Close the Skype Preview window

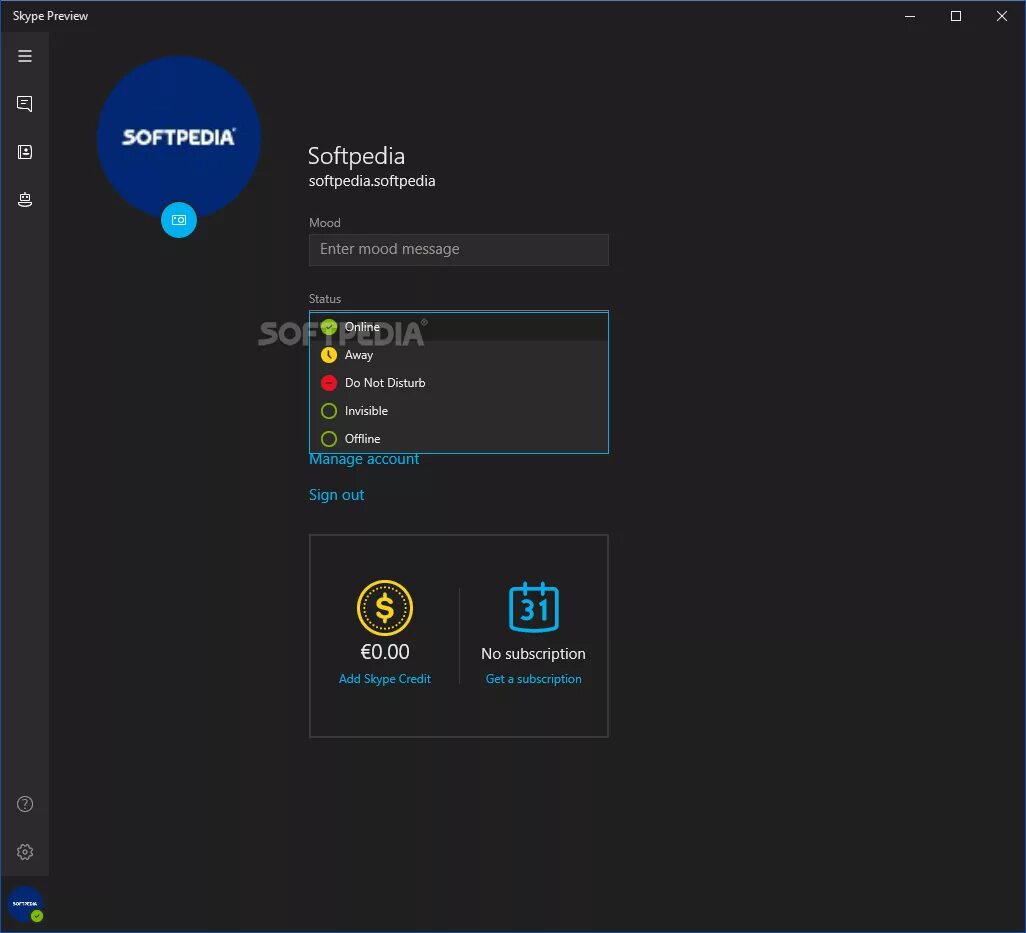point(1002,16)
